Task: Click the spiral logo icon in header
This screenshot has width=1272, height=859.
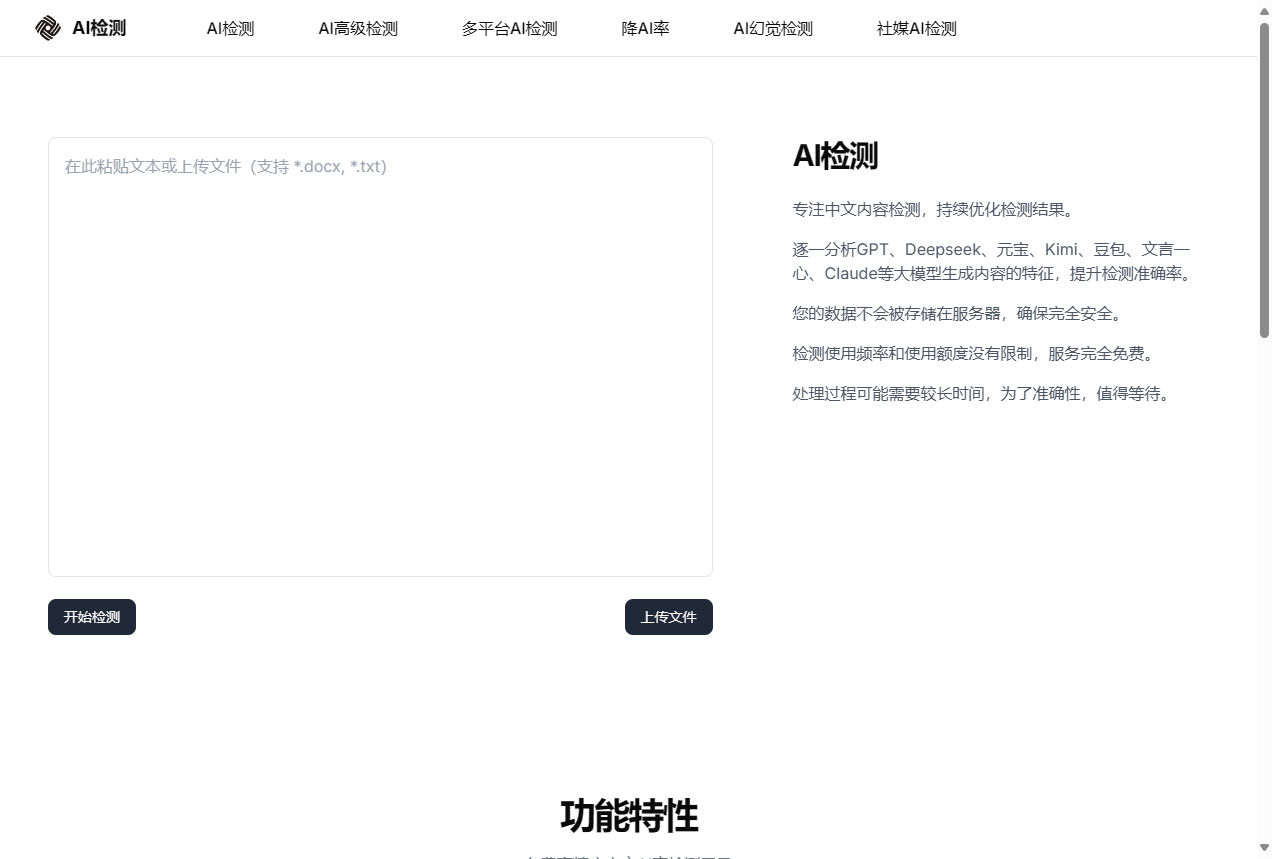Action: coord(47,28)
